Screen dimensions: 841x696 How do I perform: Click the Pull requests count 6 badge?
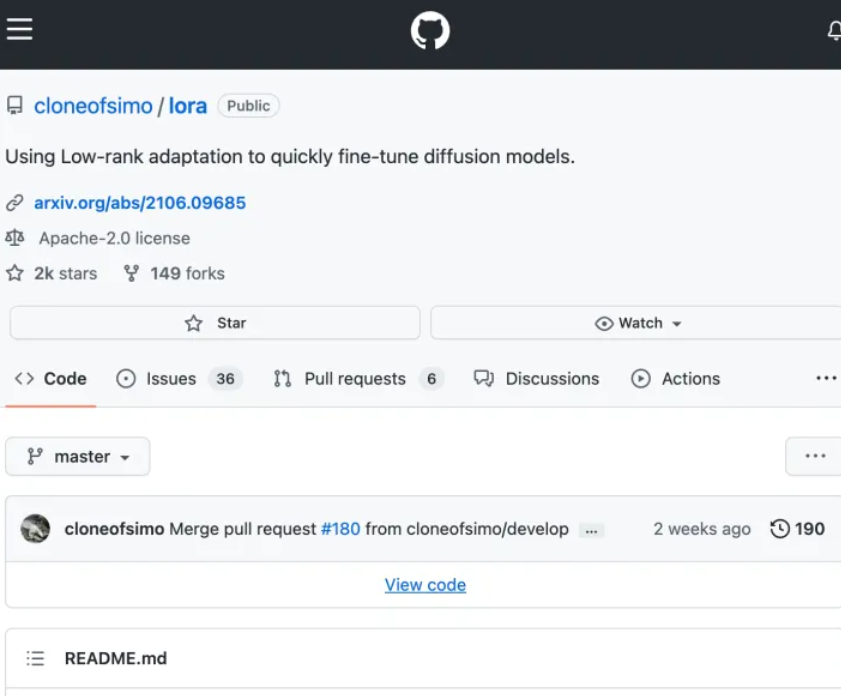click(x=431, y=379)
